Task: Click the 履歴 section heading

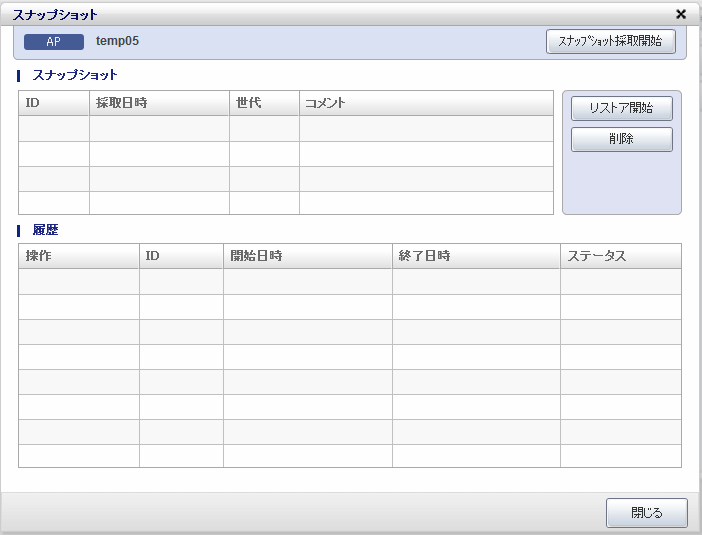Action: 46,230
